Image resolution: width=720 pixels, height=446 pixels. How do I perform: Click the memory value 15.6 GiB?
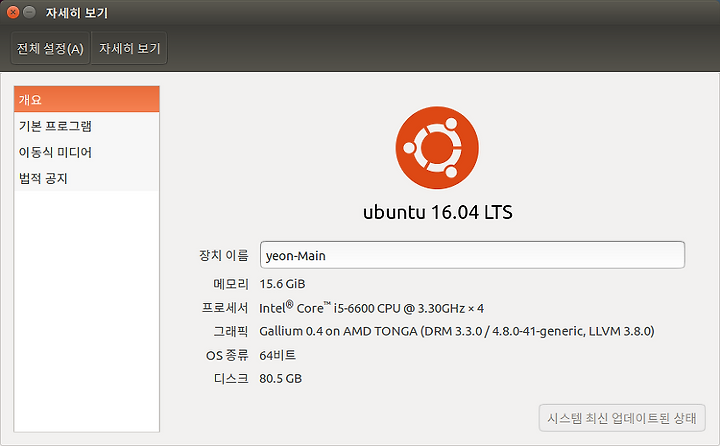click(282, 284)
